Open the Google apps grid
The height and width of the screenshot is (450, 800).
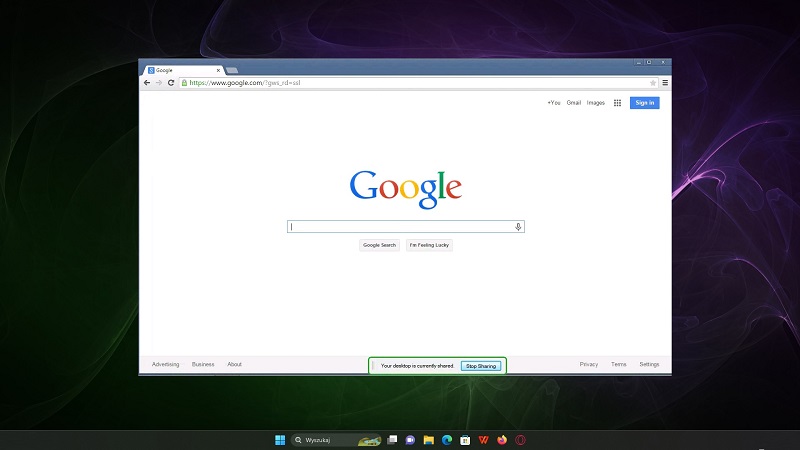(617, 103)
